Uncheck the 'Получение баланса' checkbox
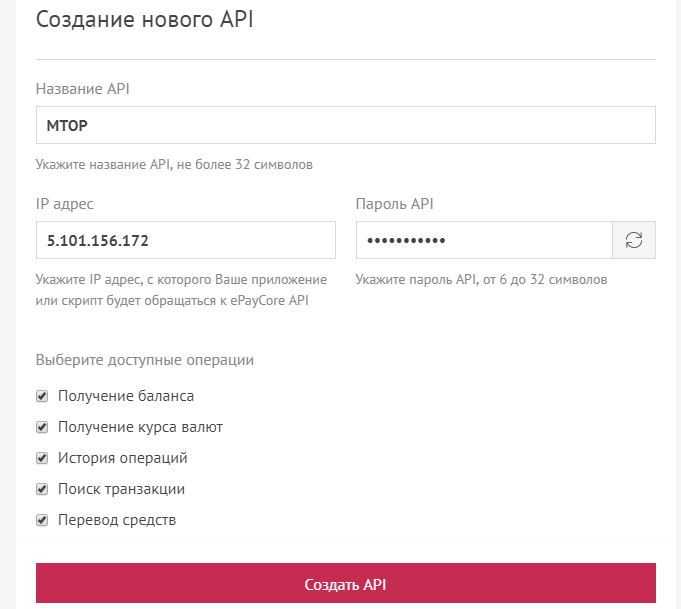The width and height of the screenshot is (681, 609). click(x=42, y=396)
